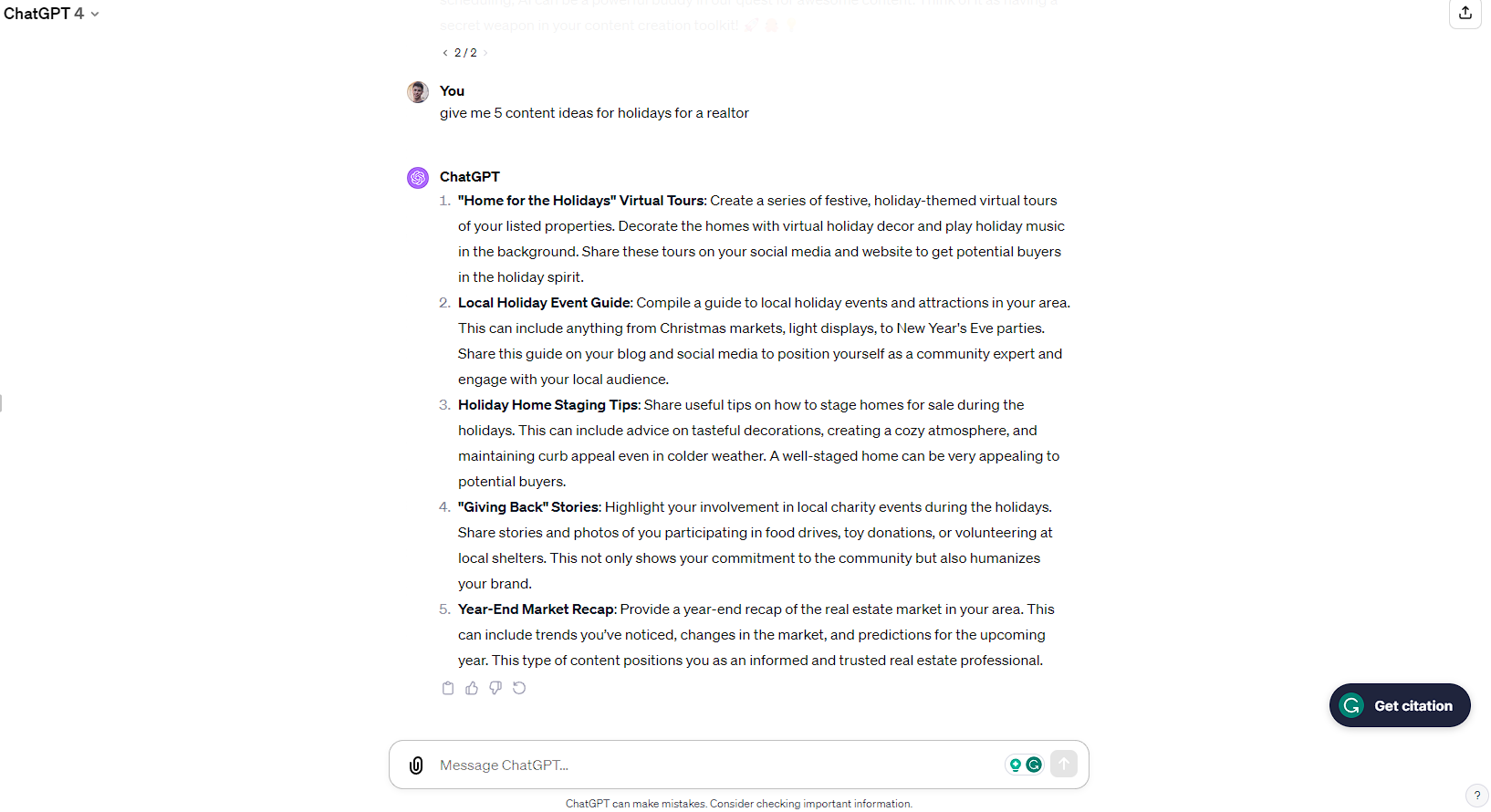Go to previous response version arrow
This screenshot has height=812, width=1491.
(444, 53)
